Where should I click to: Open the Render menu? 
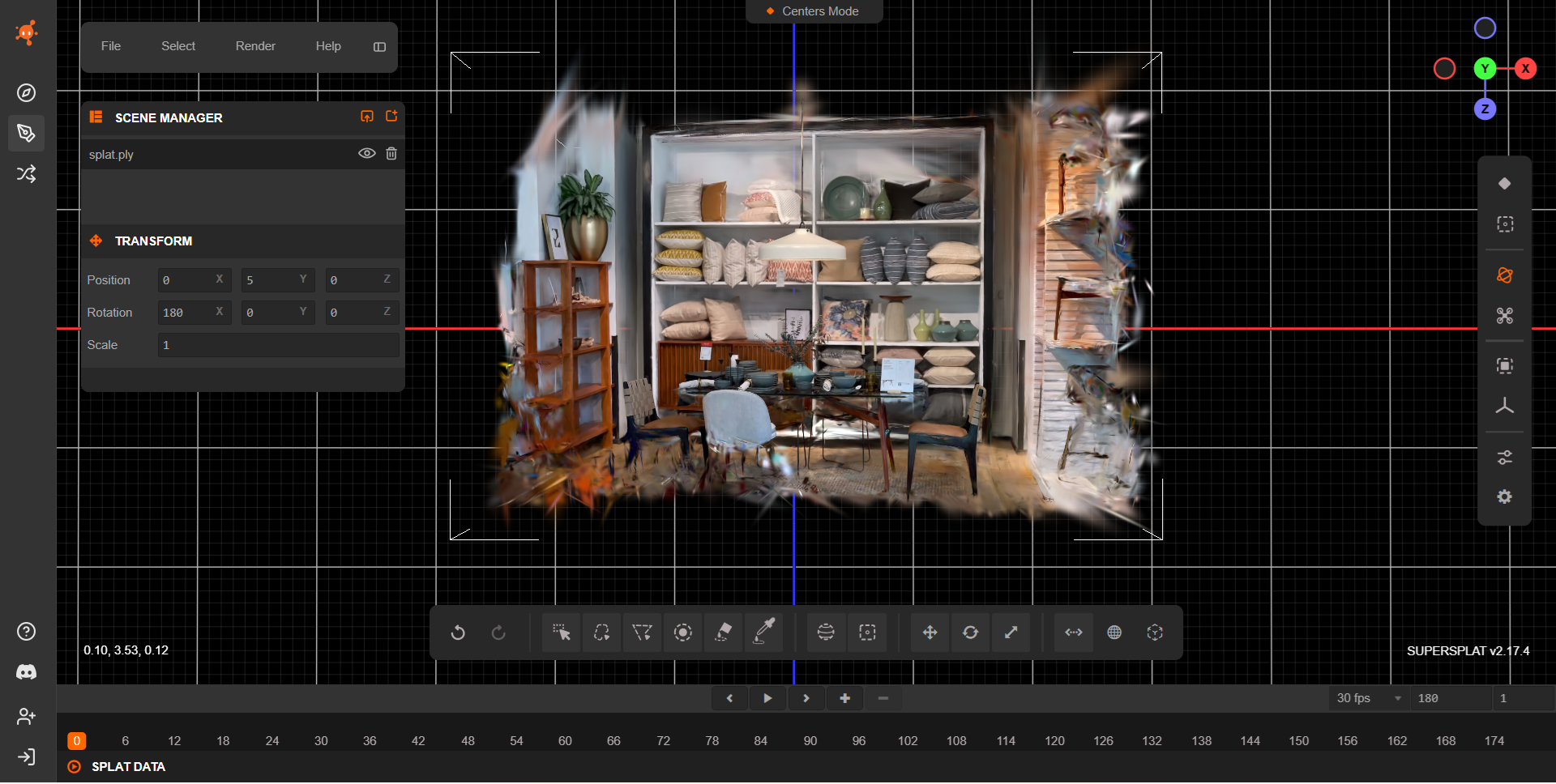click(x=255, y=46)
